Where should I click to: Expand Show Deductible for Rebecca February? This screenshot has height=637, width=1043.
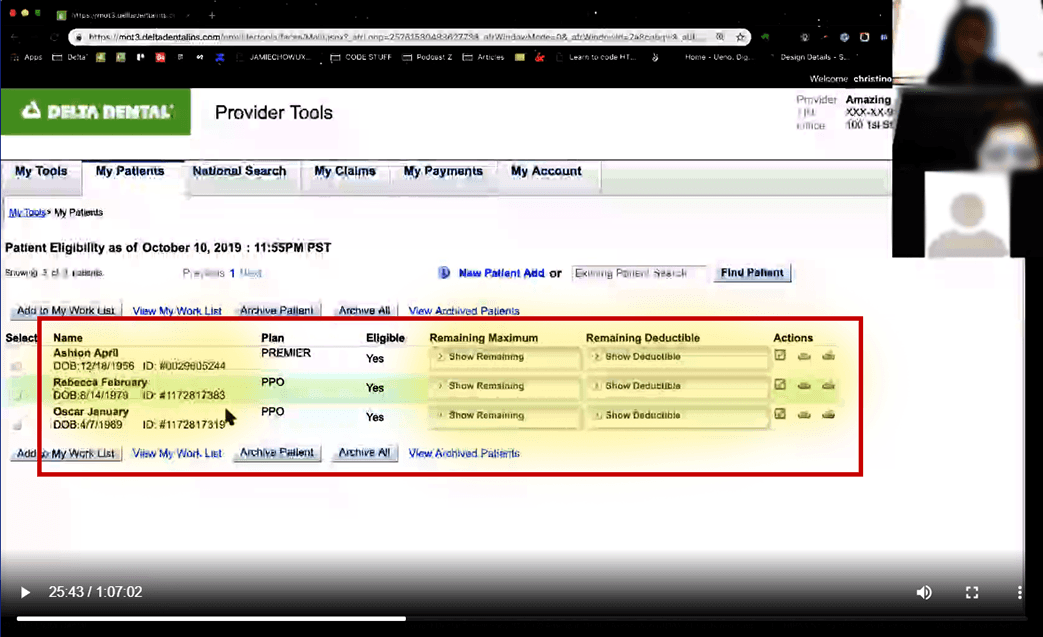[676, 386]
